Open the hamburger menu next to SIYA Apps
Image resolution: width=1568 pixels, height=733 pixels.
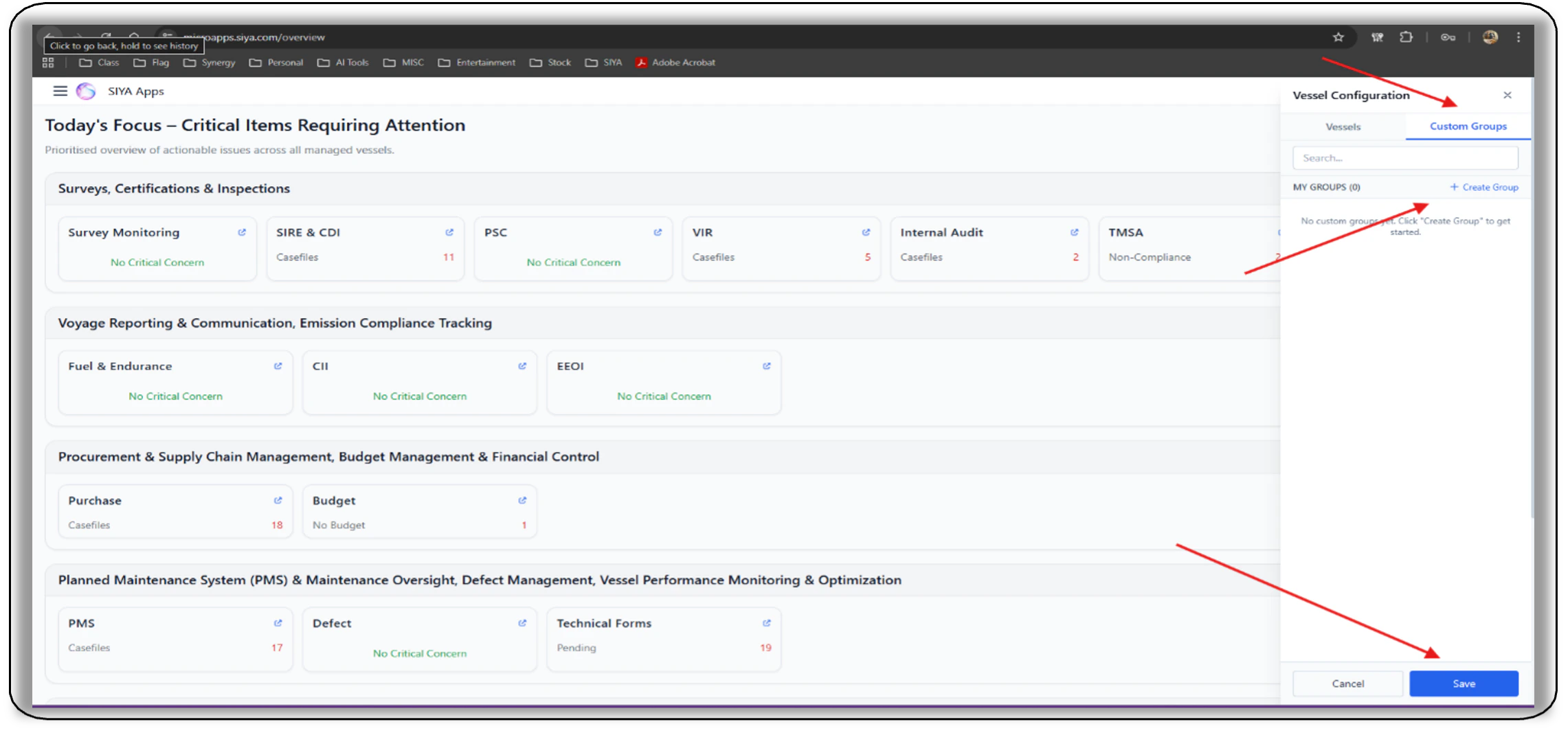point(60,91)
